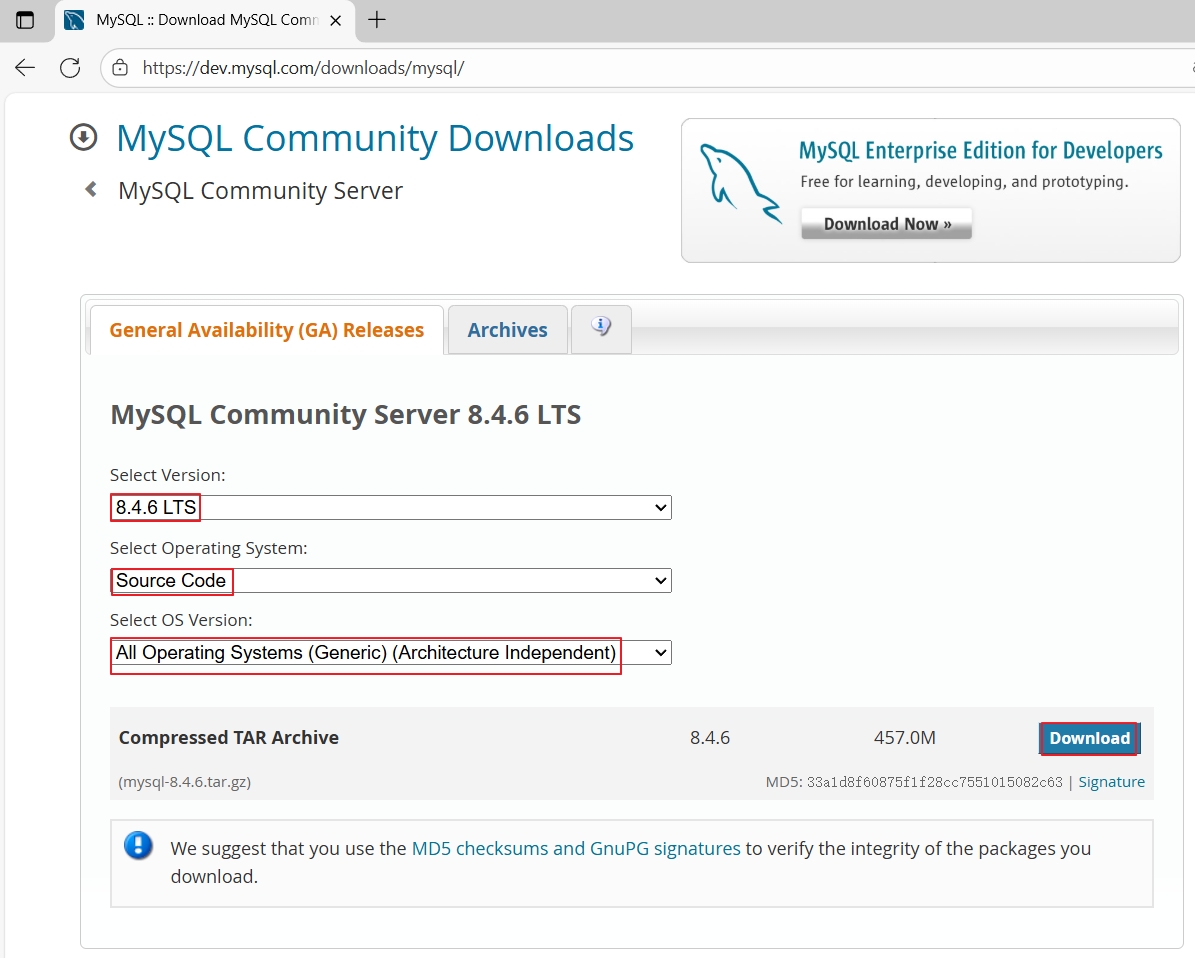Download the Compressed TAR Archive
Image resolution: width=1195 pixels, height=958 pixels.
1089,738
